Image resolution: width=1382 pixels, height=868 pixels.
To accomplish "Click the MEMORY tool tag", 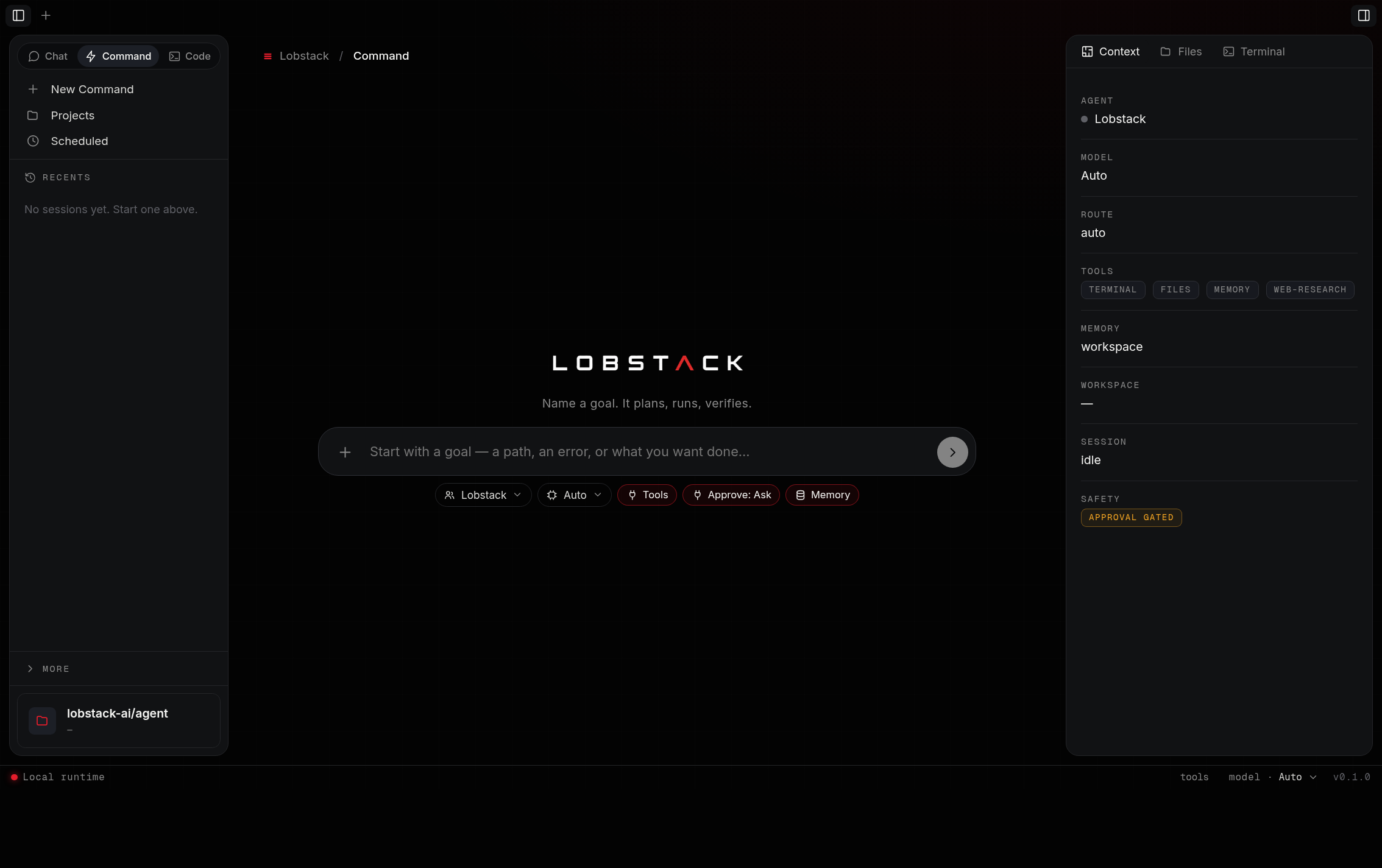I will [1232, 290].
